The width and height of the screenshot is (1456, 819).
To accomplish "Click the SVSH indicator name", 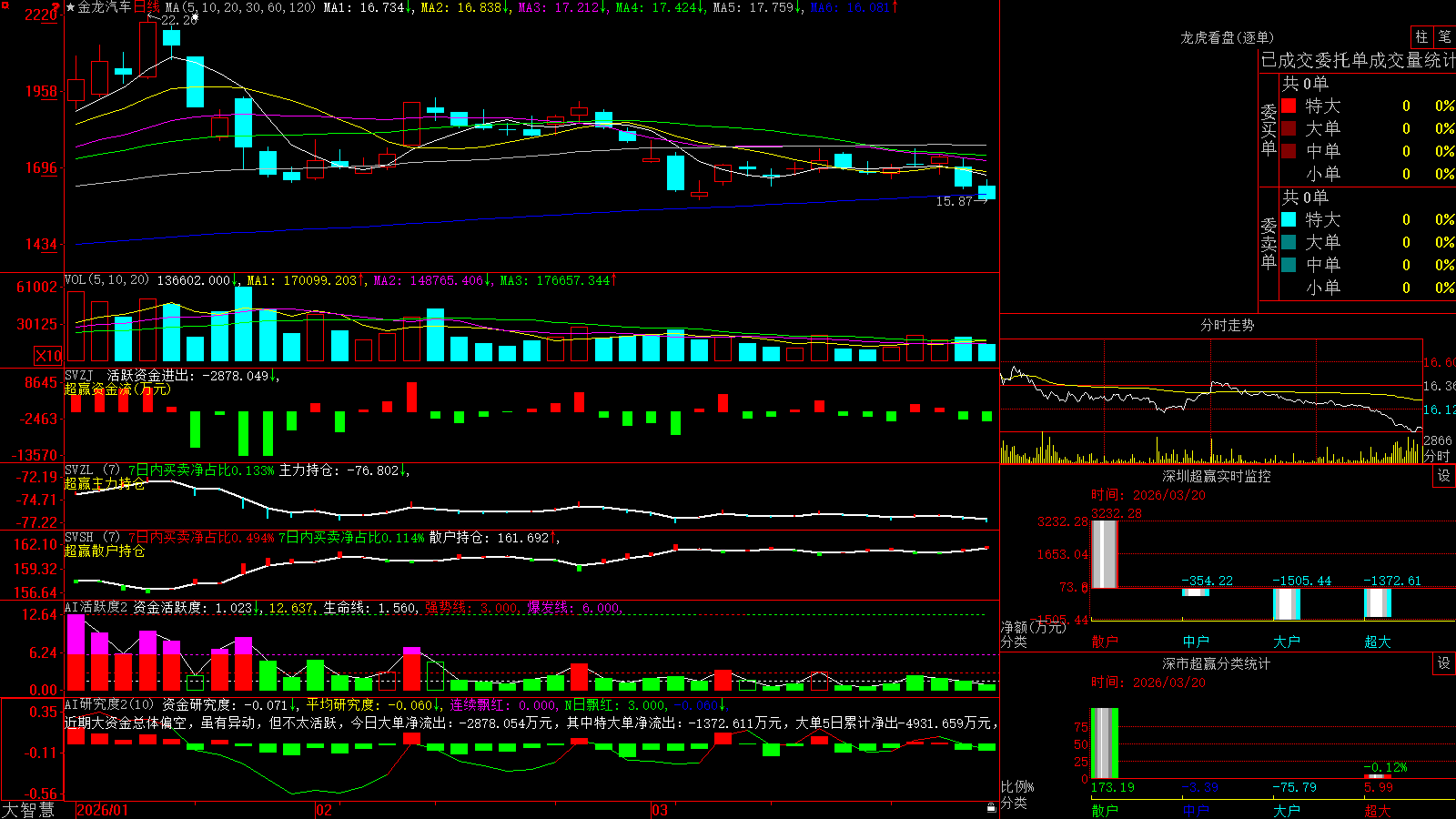I will tap(79, 538).
